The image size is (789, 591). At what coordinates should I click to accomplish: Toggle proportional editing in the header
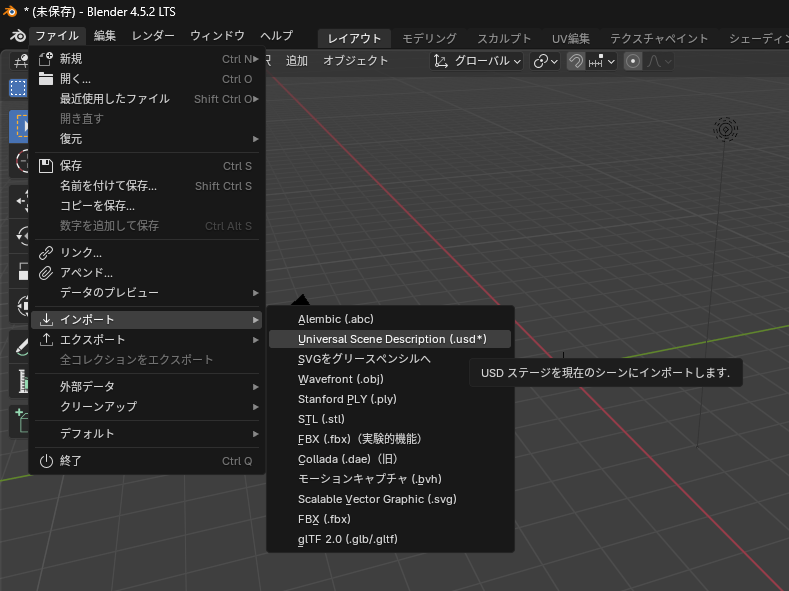tap(633, 61)
